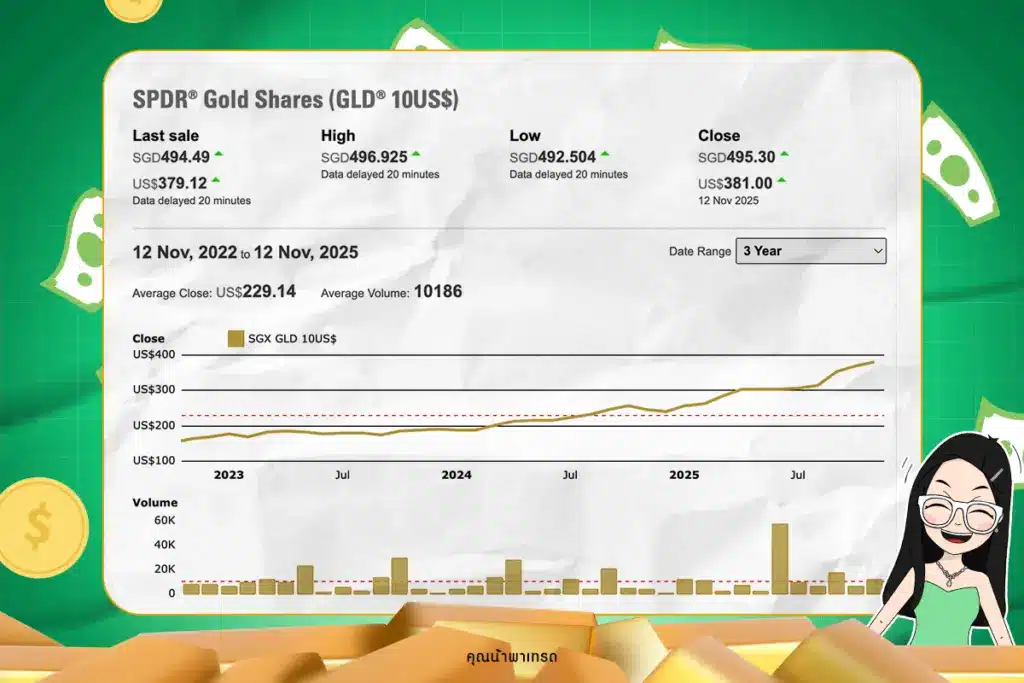Image resolution: width=1024 pixels, height=683 pixels.
Task: Click the up arrow beside Low SGD492.504
Action: tap(604, 154)
